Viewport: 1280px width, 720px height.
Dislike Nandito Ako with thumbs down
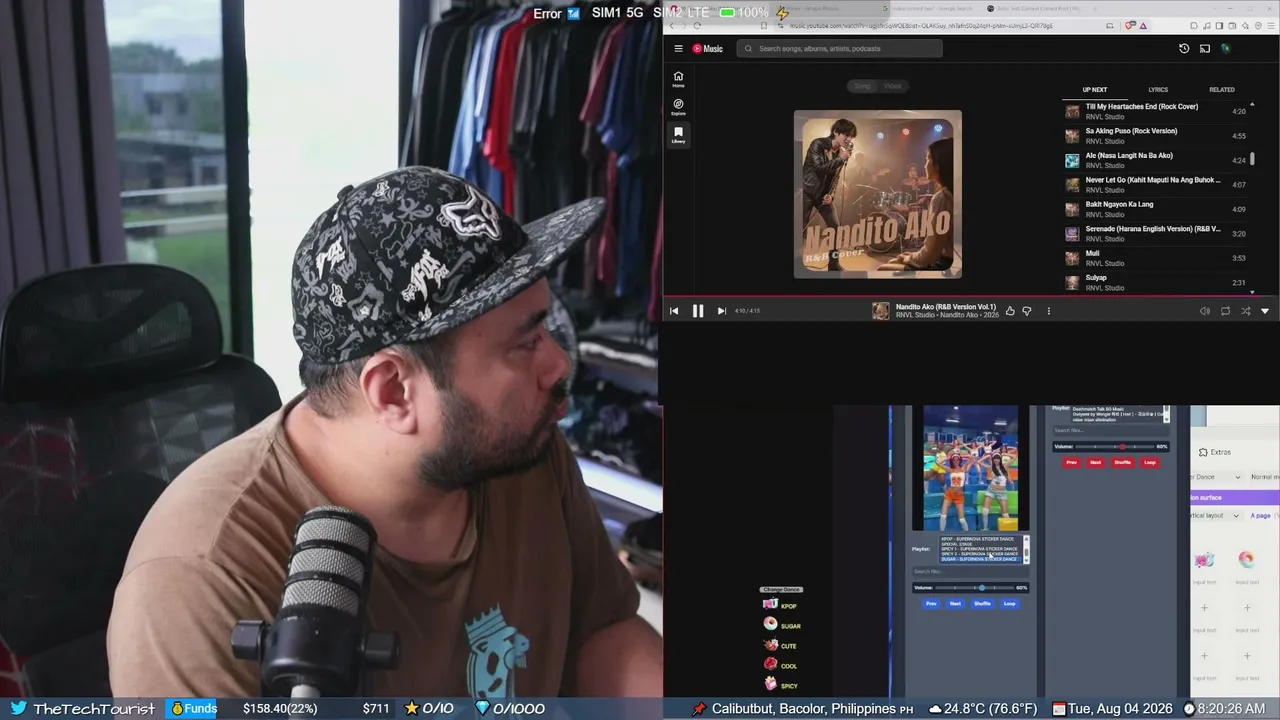point(1027,311)
